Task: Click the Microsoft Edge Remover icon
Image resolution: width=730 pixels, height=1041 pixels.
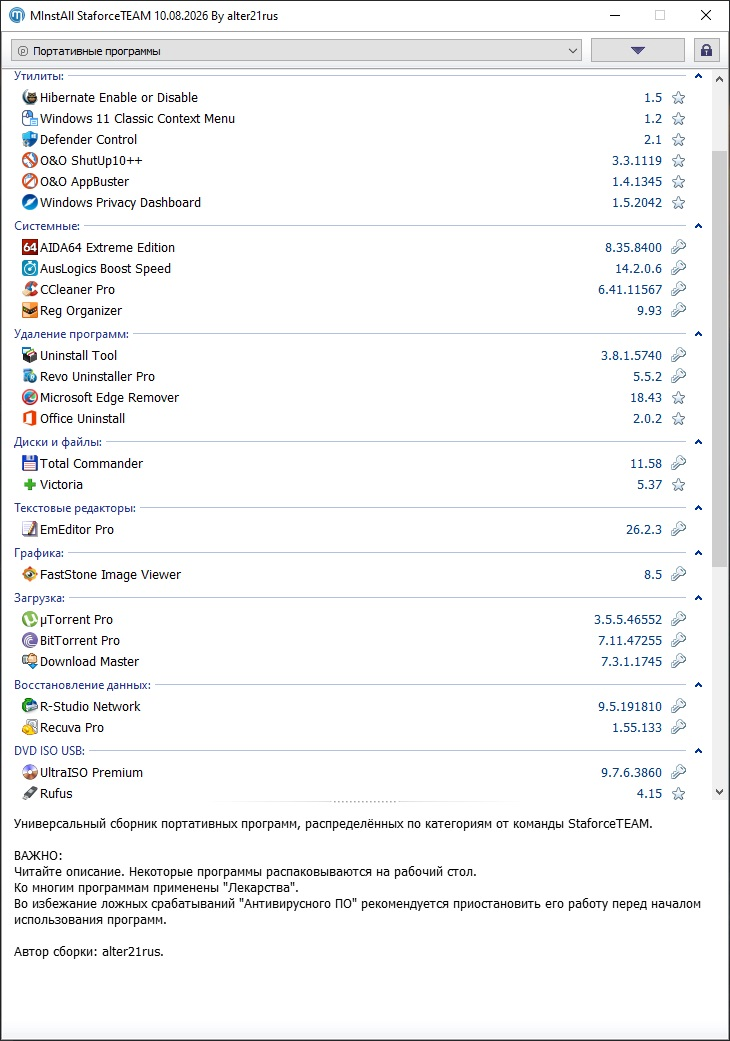Action: pos(29,397)
